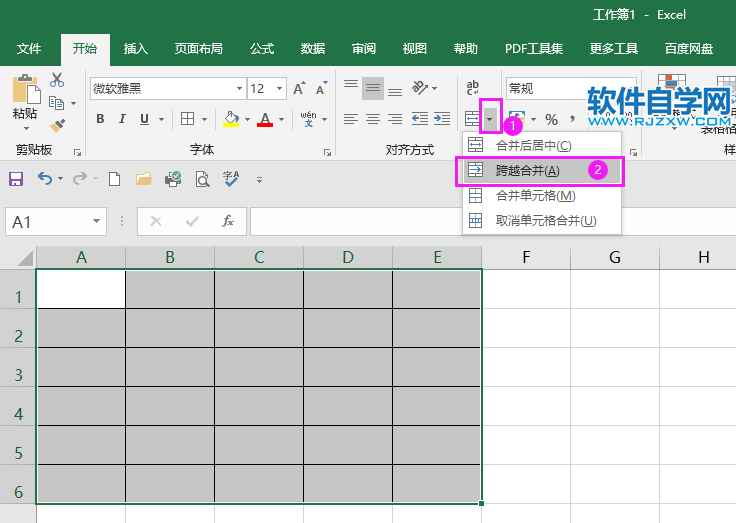Viewport: 736px width, 523px height.
Task: Click the Undo arrow icon
Action: 45,178
